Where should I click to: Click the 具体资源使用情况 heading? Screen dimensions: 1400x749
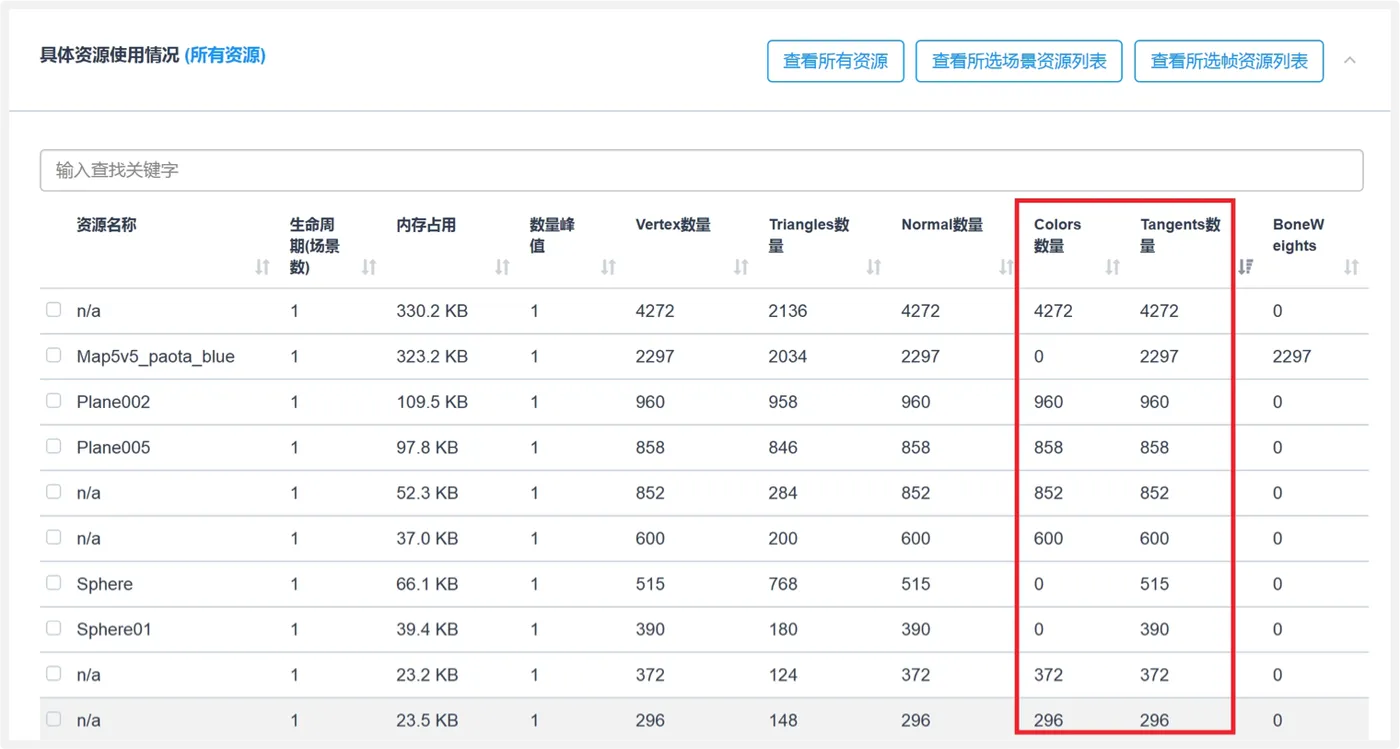pyautogui.click(x=109, y=55)
